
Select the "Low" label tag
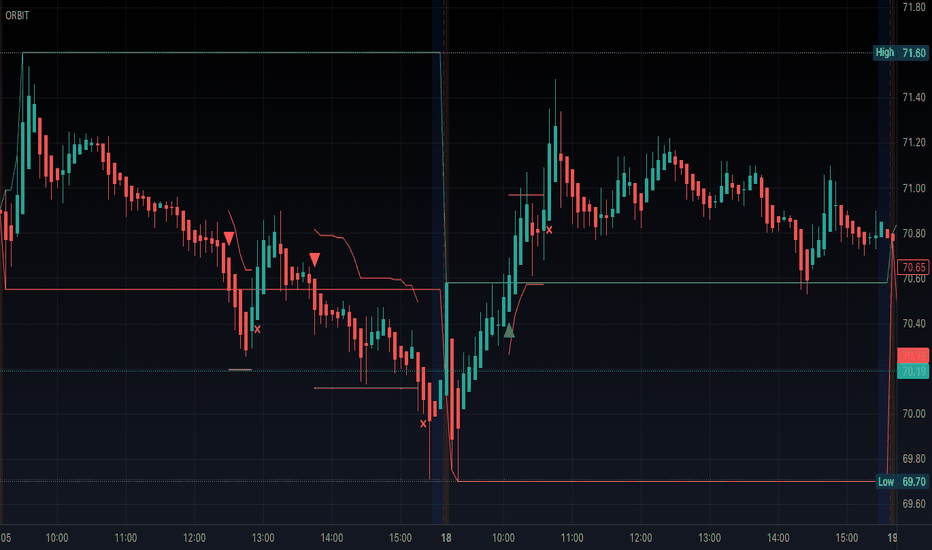886,482
